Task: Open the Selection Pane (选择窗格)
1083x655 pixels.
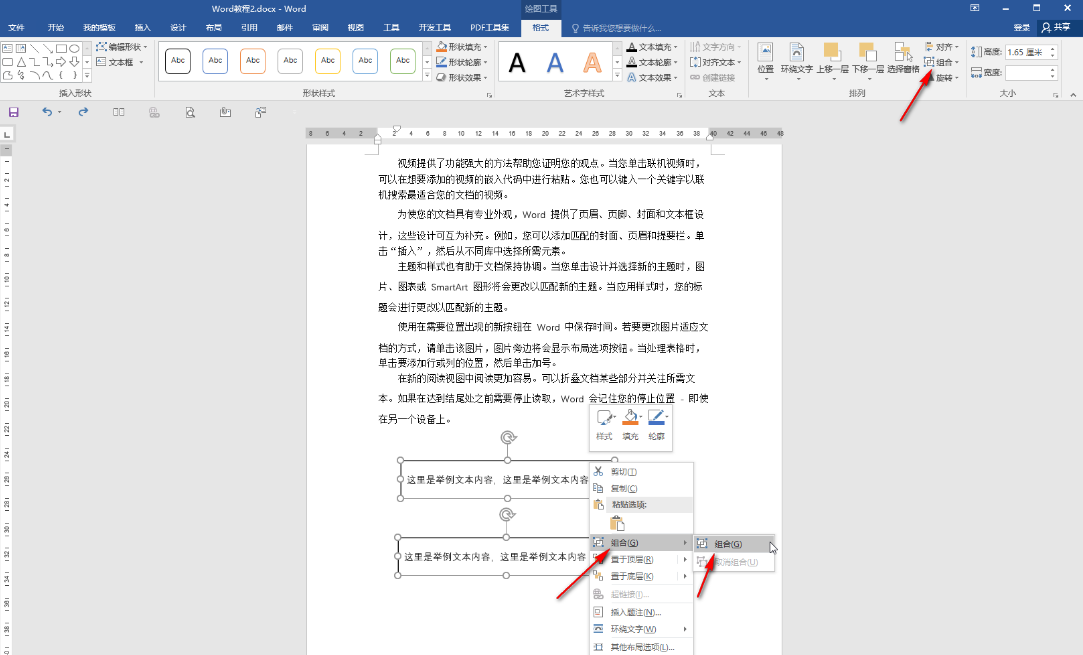Action: pos(903,56)
